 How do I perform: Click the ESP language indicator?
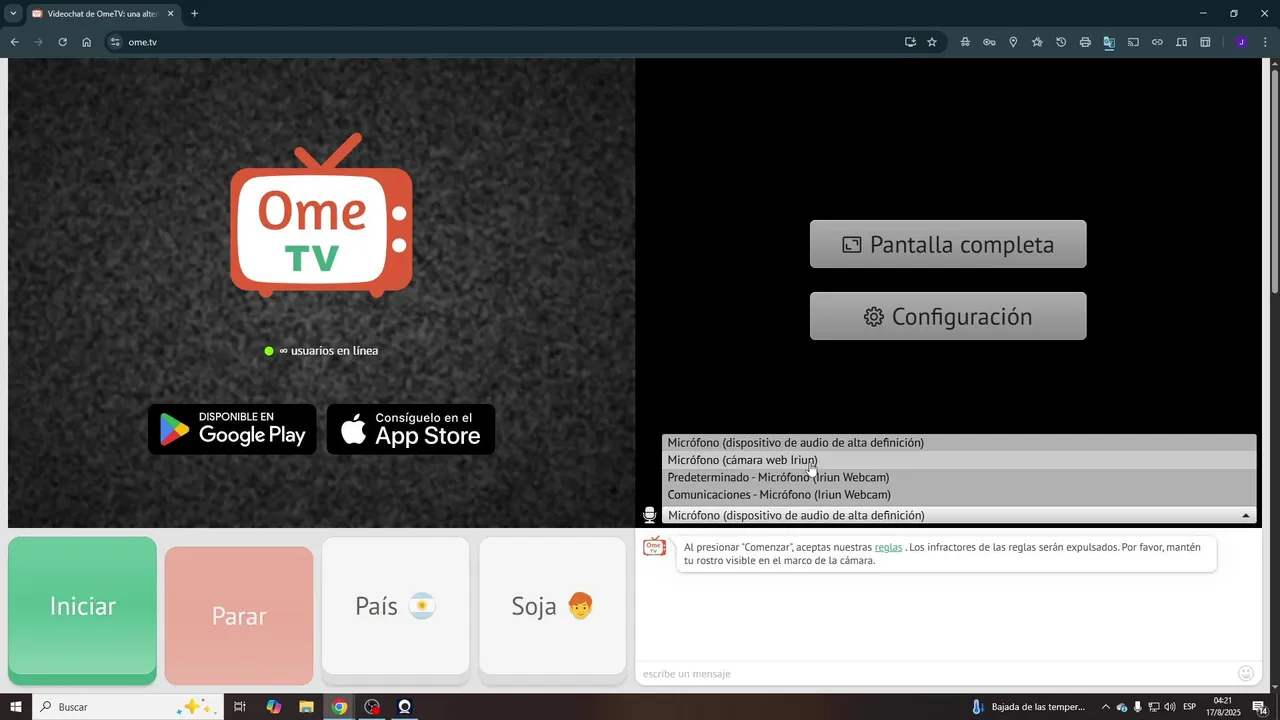1190,707
